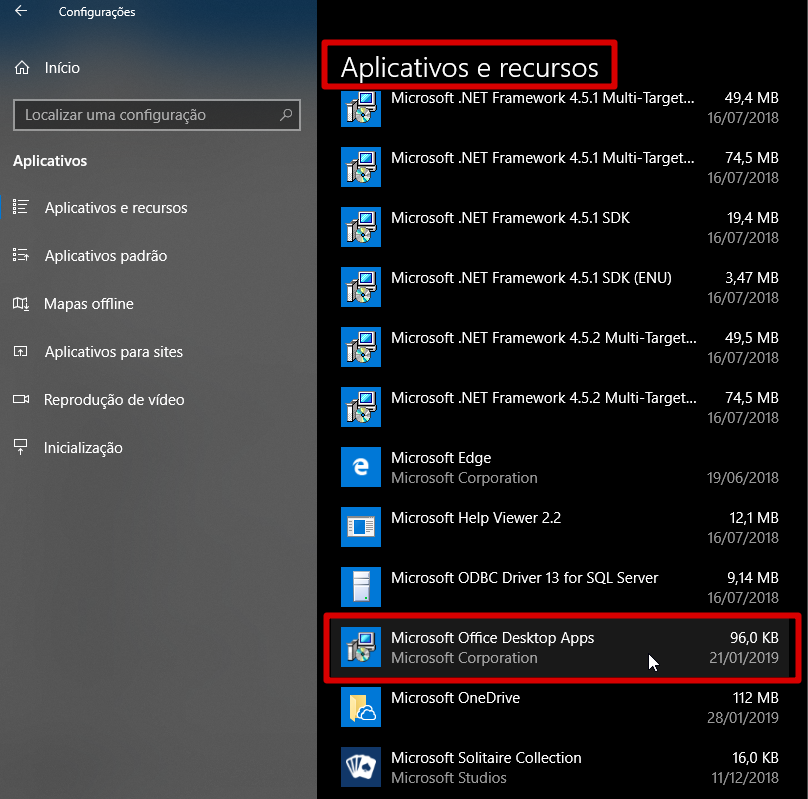
Task: Click the icon of the 74,5 MB .NET 4.5.2 entry
Action: [361, 407]
